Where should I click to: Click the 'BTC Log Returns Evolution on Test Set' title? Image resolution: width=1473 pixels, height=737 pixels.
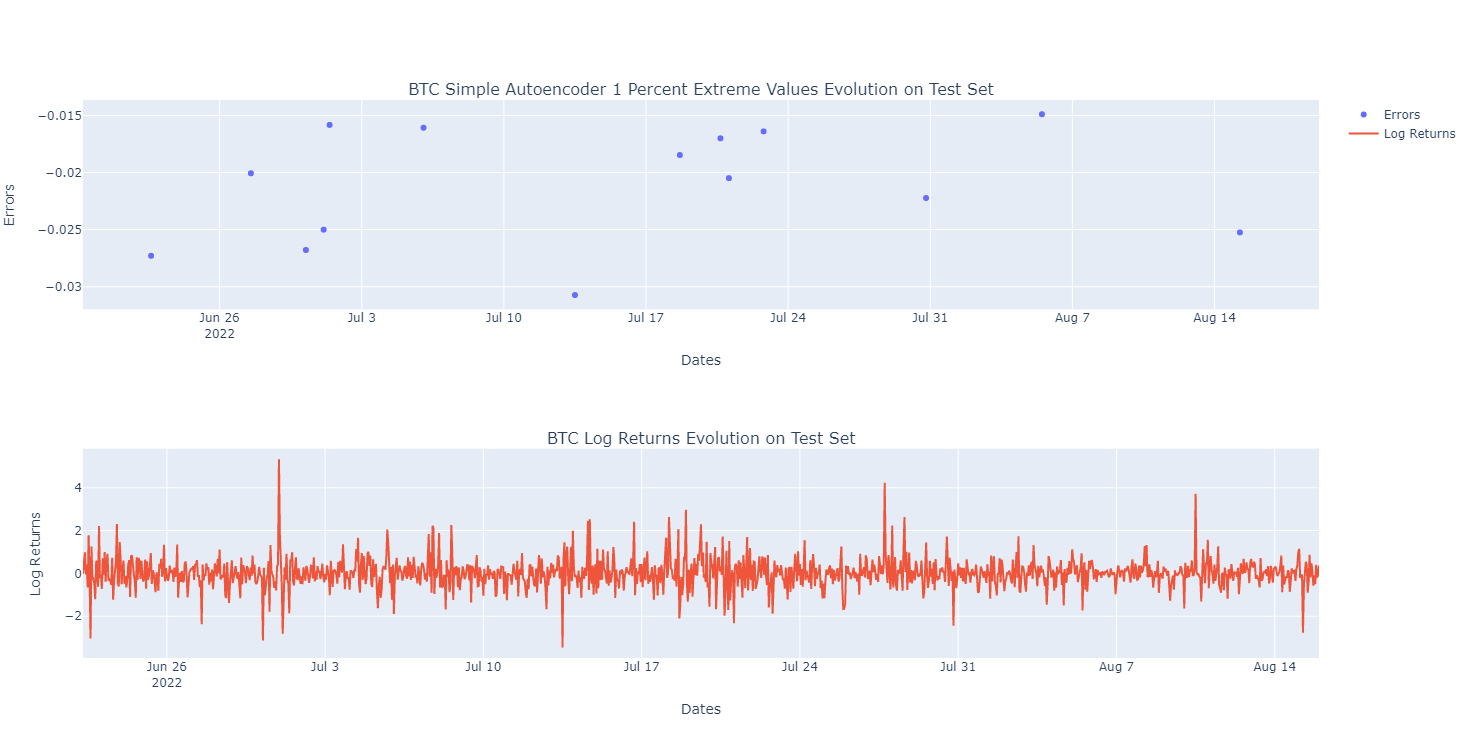701,438
